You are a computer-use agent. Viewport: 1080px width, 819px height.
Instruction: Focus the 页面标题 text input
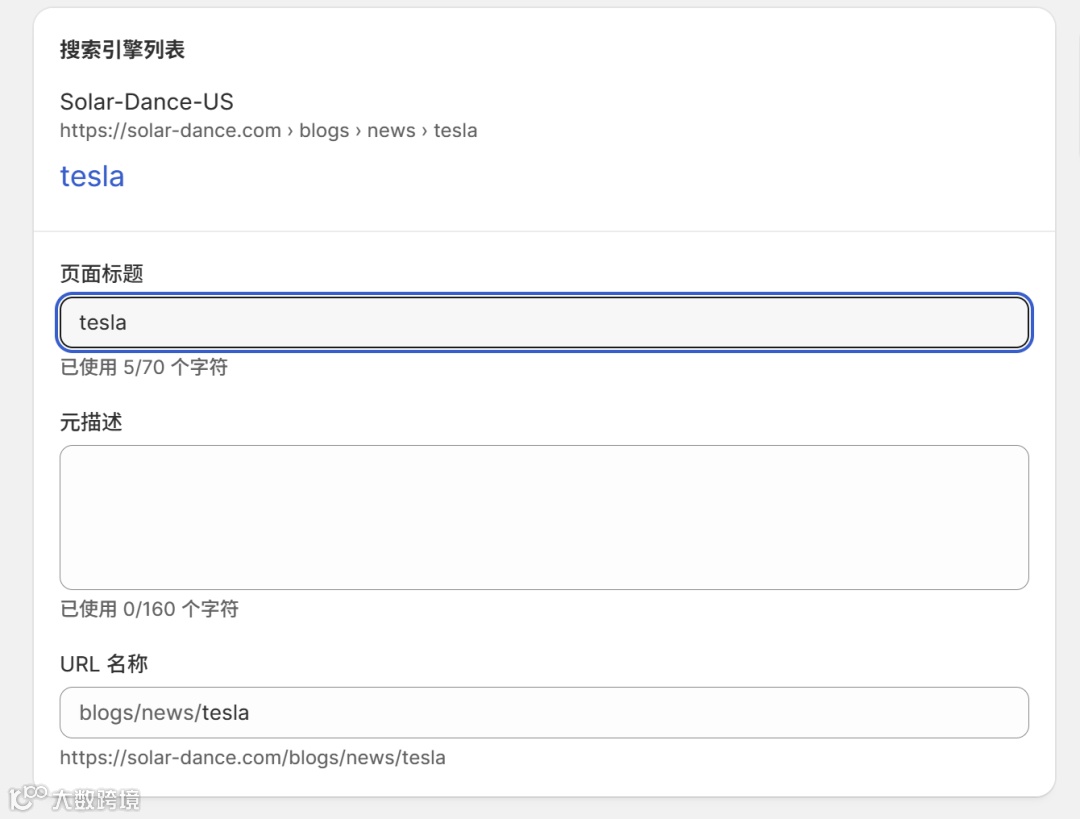coord(544,323)
